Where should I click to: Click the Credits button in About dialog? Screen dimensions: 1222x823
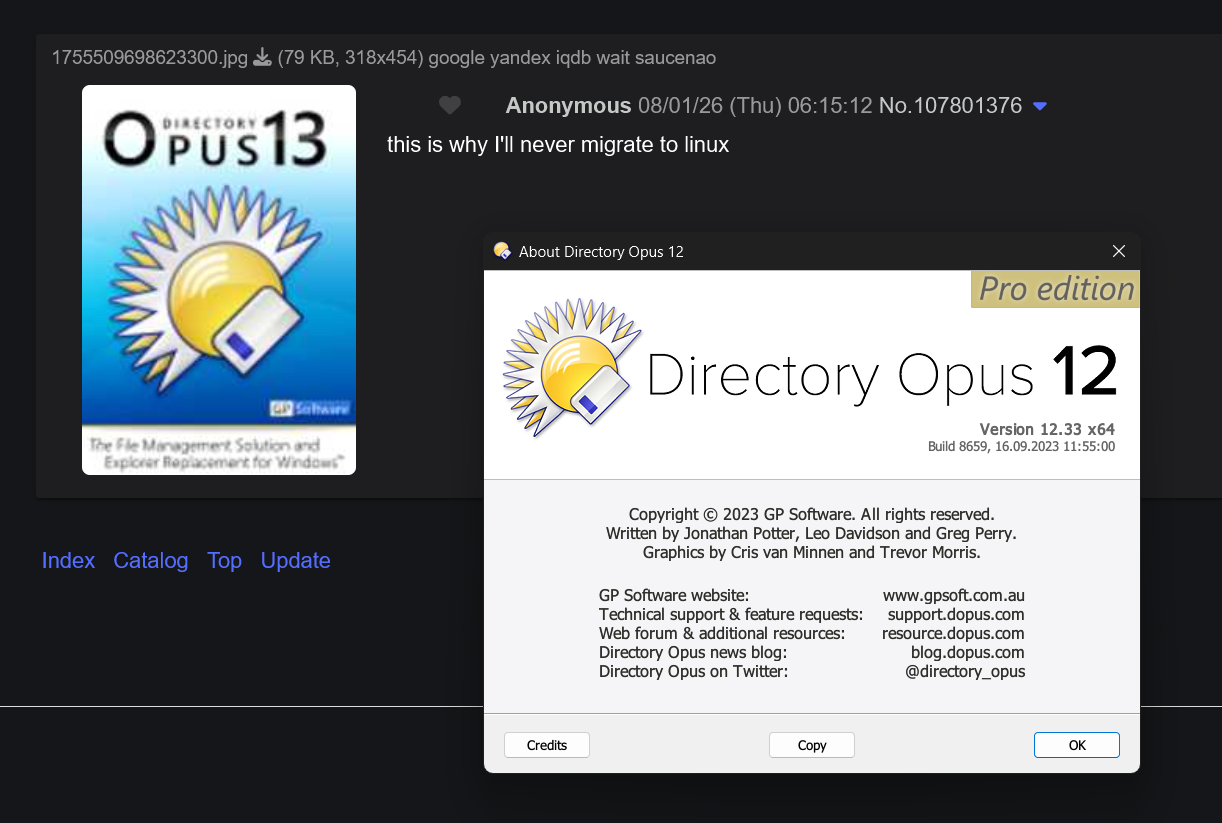[x=547, y=745]
